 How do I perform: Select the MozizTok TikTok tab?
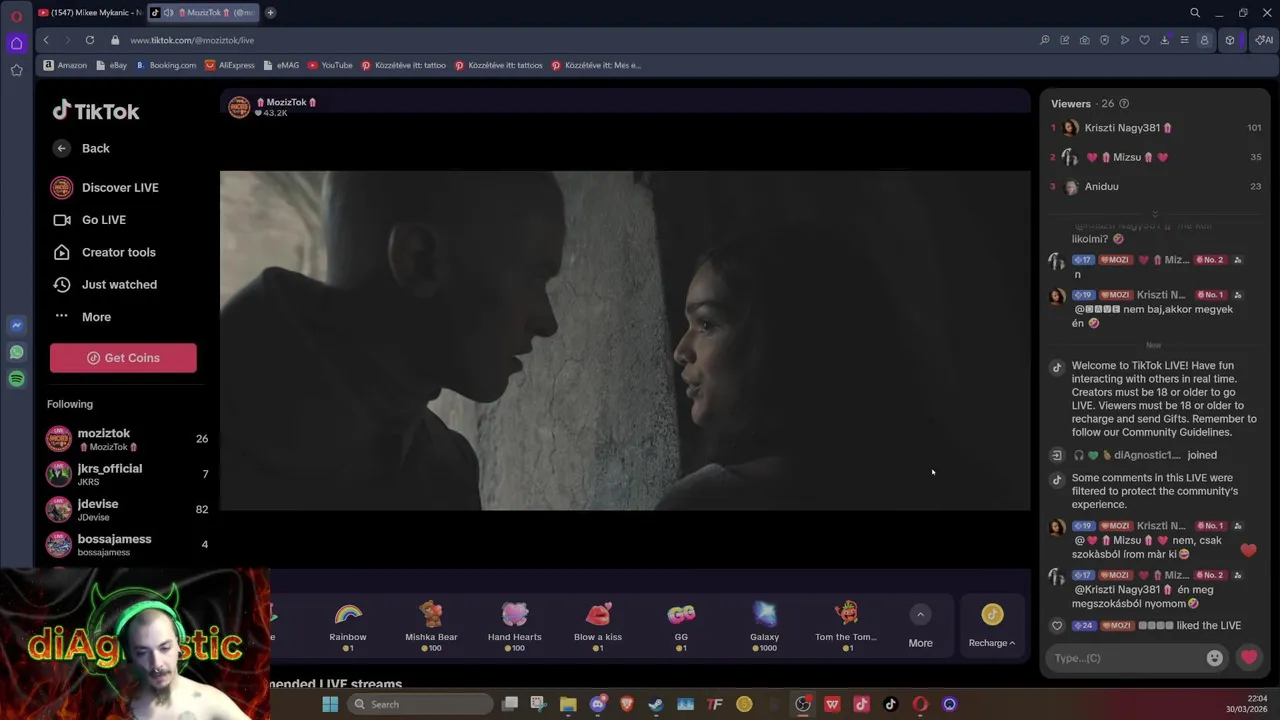202,13
